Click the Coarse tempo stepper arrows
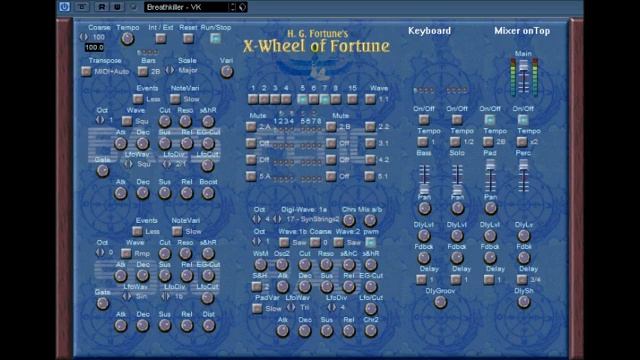The image size is (640, 360). (x=84, y=37)
